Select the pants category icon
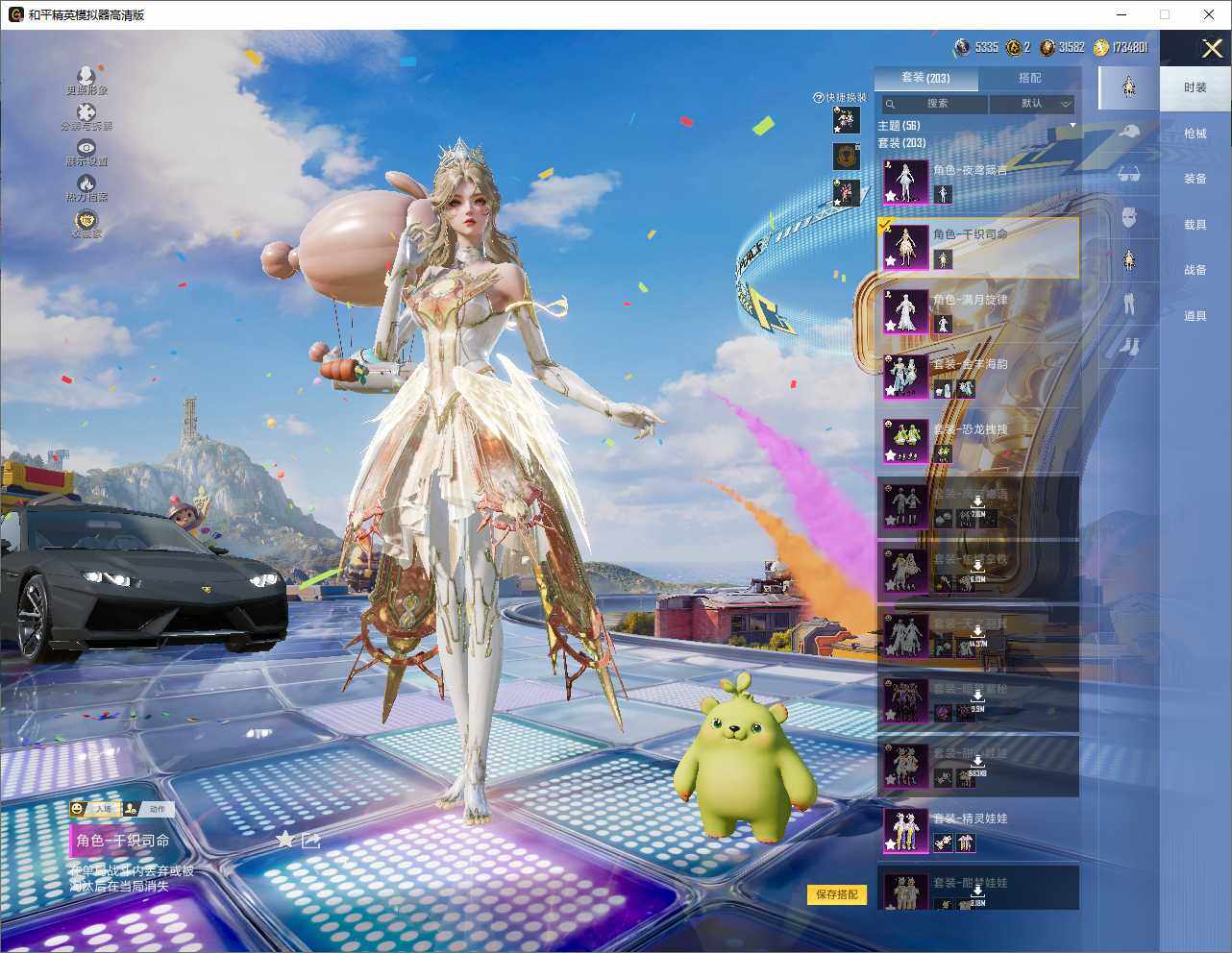Screen dimensions: 1232x953 point(1129,304)
